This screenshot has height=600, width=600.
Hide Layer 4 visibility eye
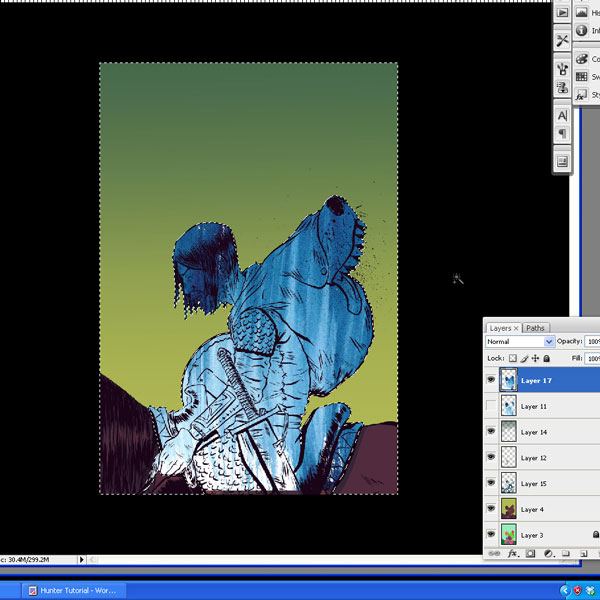click(x=491, y=509)
